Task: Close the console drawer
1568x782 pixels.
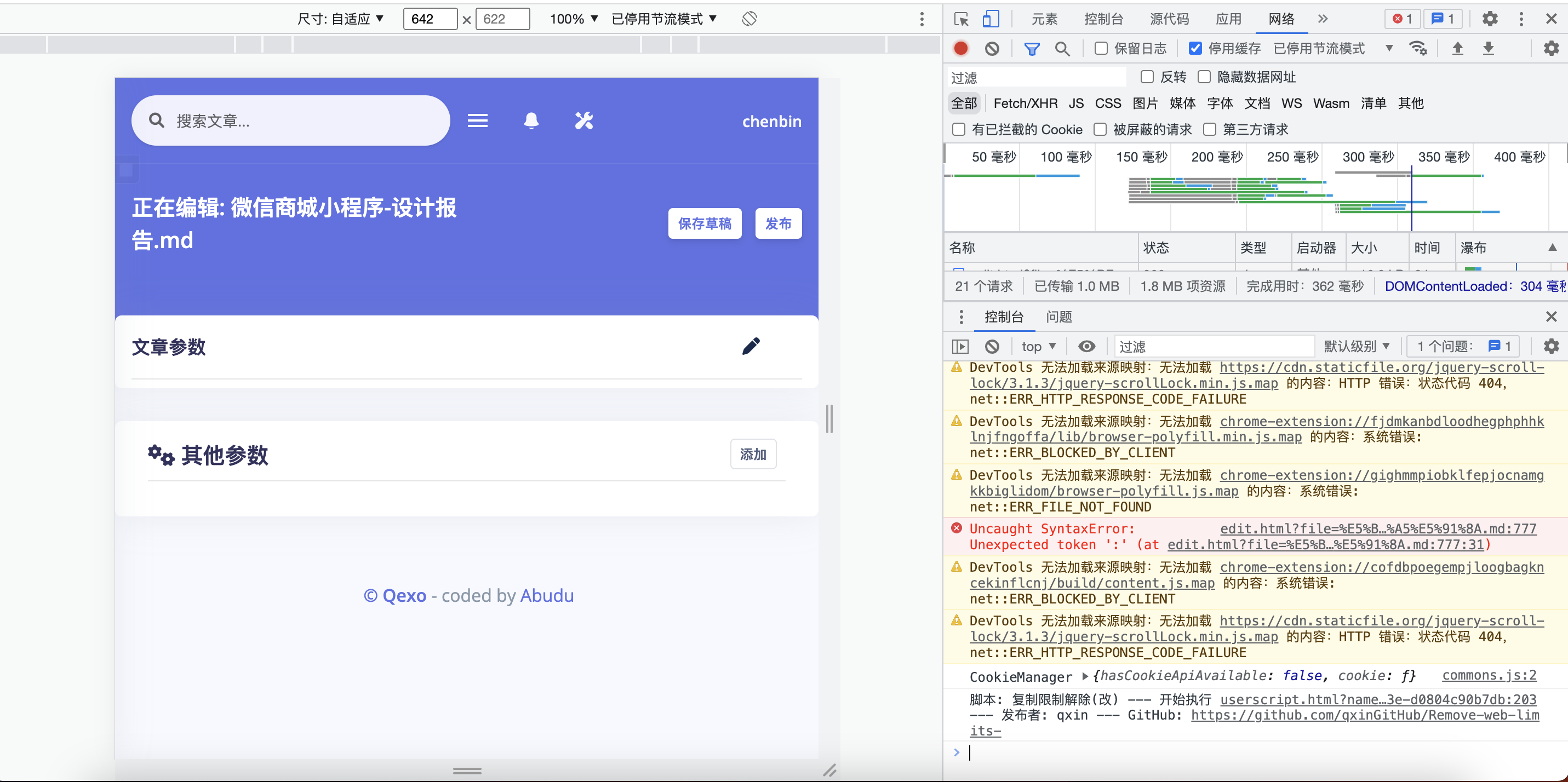Action: 1551,317
